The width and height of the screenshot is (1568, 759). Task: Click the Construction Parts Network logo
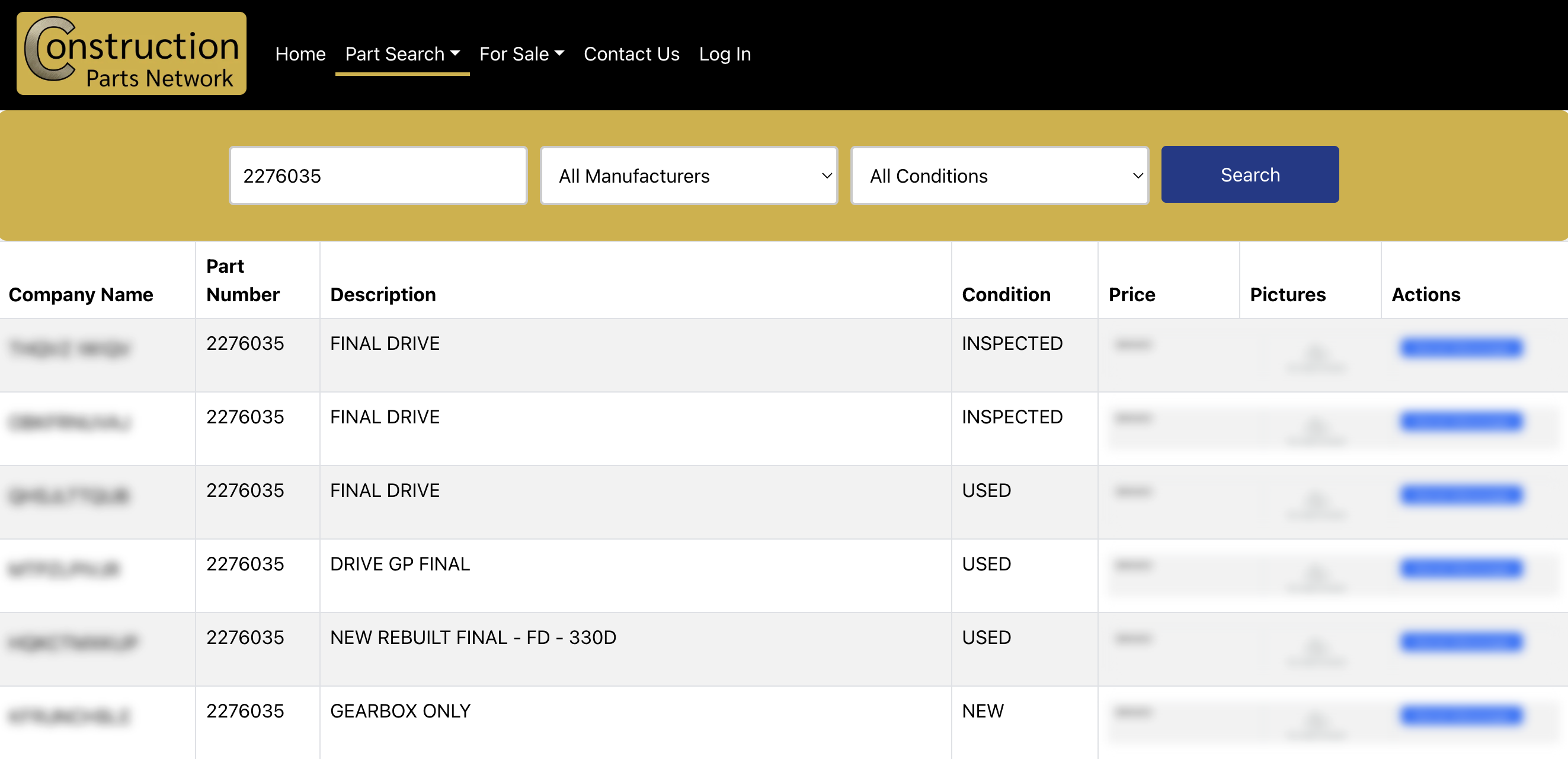pos(130,53)
